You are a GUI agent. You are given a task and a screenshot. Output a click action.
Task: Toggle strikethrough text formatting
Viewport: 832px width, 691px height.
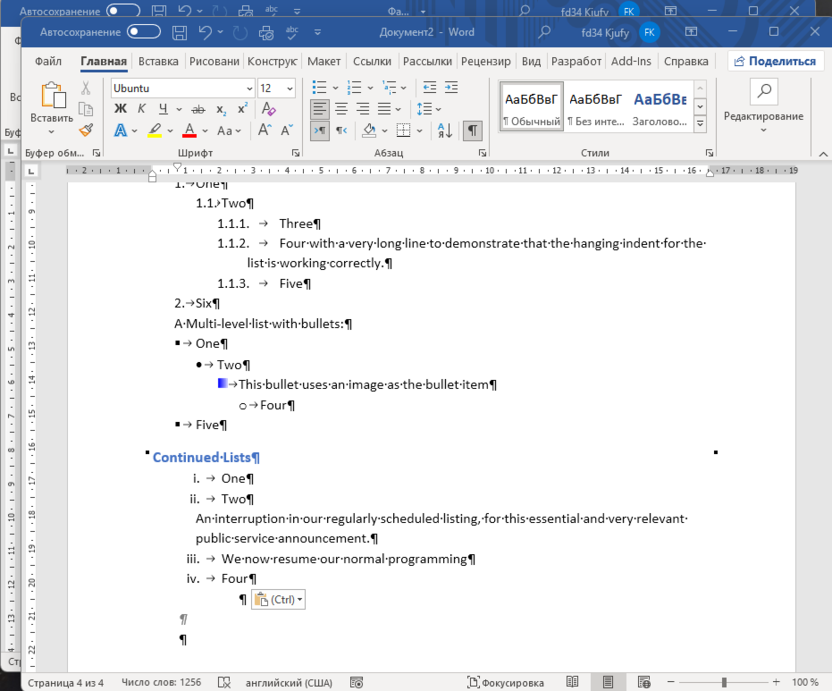click(198, 109)
